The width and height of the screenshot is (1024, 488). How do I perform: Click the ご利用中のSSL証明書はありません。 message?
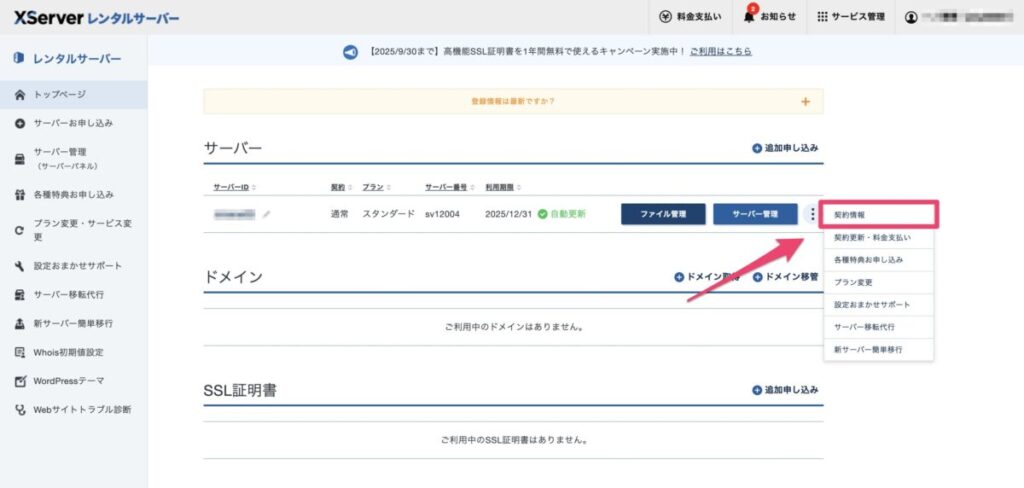coord(513,440)
